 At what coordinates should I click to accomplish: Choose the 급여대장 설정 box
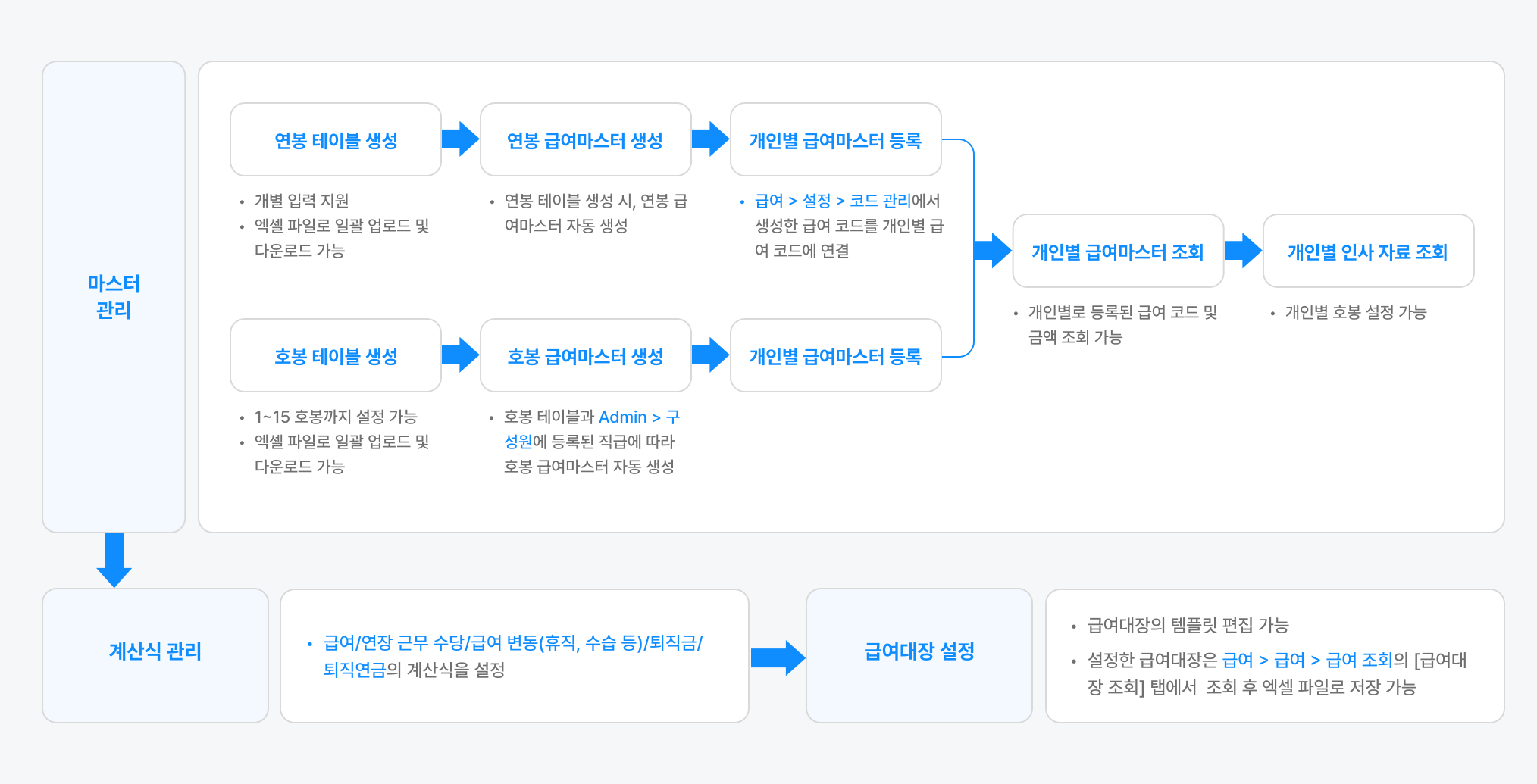[x=919, y=651]
